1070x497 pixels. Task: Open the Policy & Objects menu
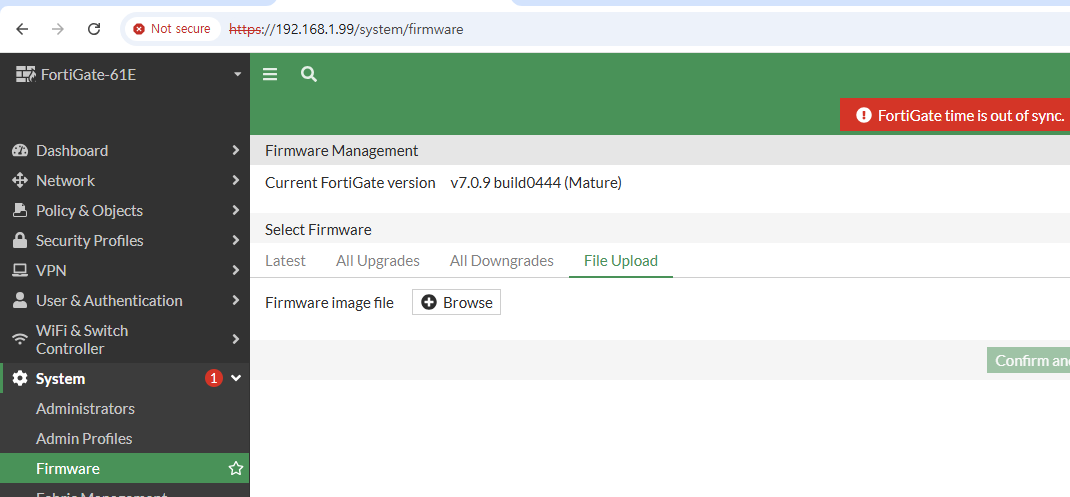89,211
